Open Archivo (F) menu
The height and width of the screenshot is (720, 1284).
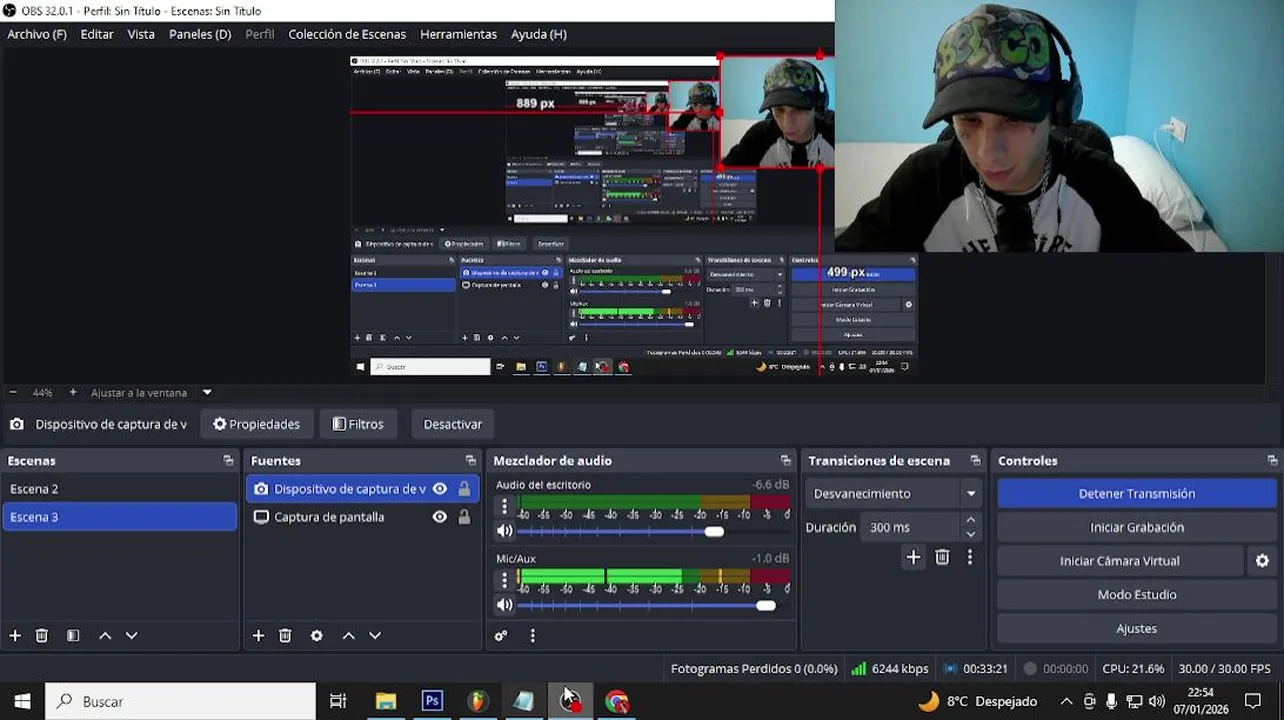click(x=37, y=34)
